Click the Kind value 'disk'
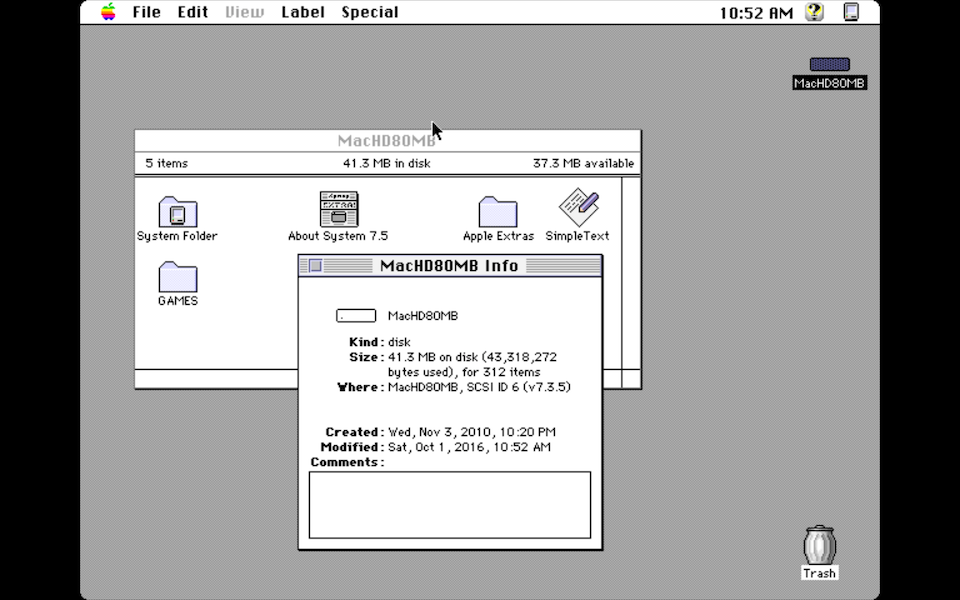This screenshot has width=960, height=600. pos(399,342)
